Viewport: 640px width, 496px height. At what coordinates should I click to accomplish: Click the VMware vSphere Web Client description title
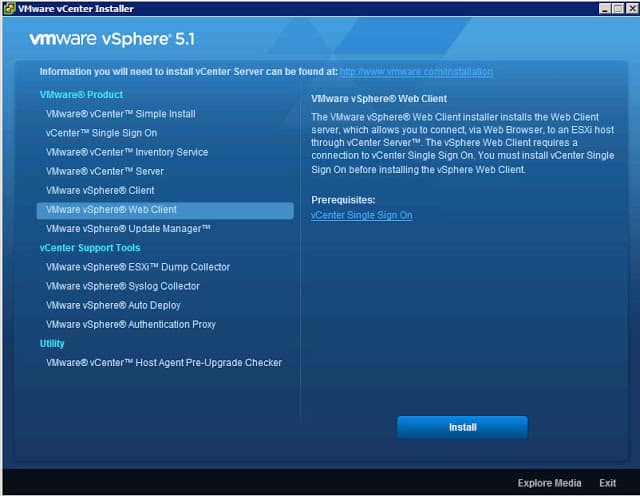(x=379, y=99)
